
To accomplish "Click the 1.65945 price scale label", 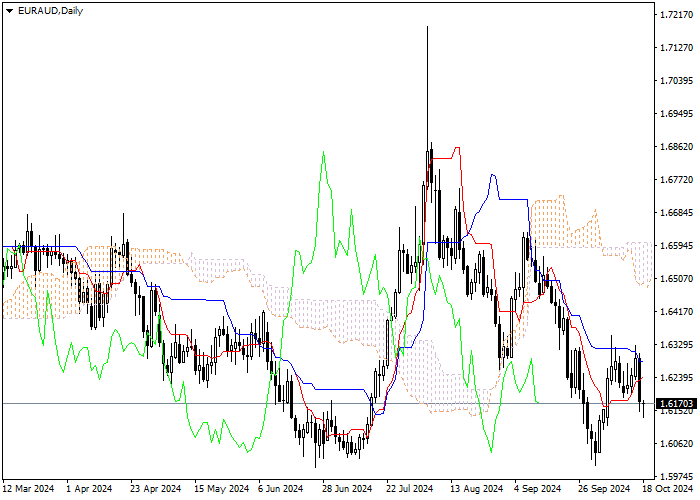I will pos(676,246).
